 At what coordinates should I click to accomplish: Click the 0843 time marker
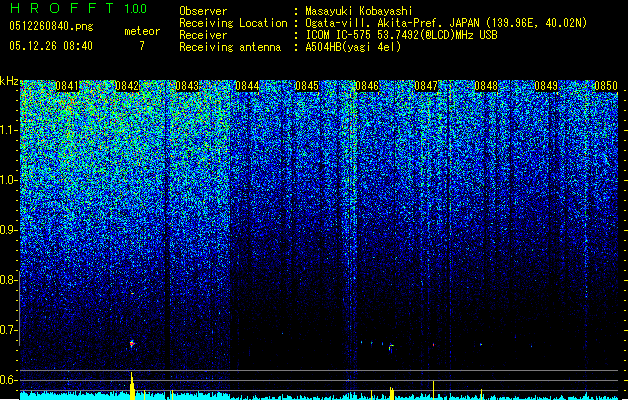point(187,86)
